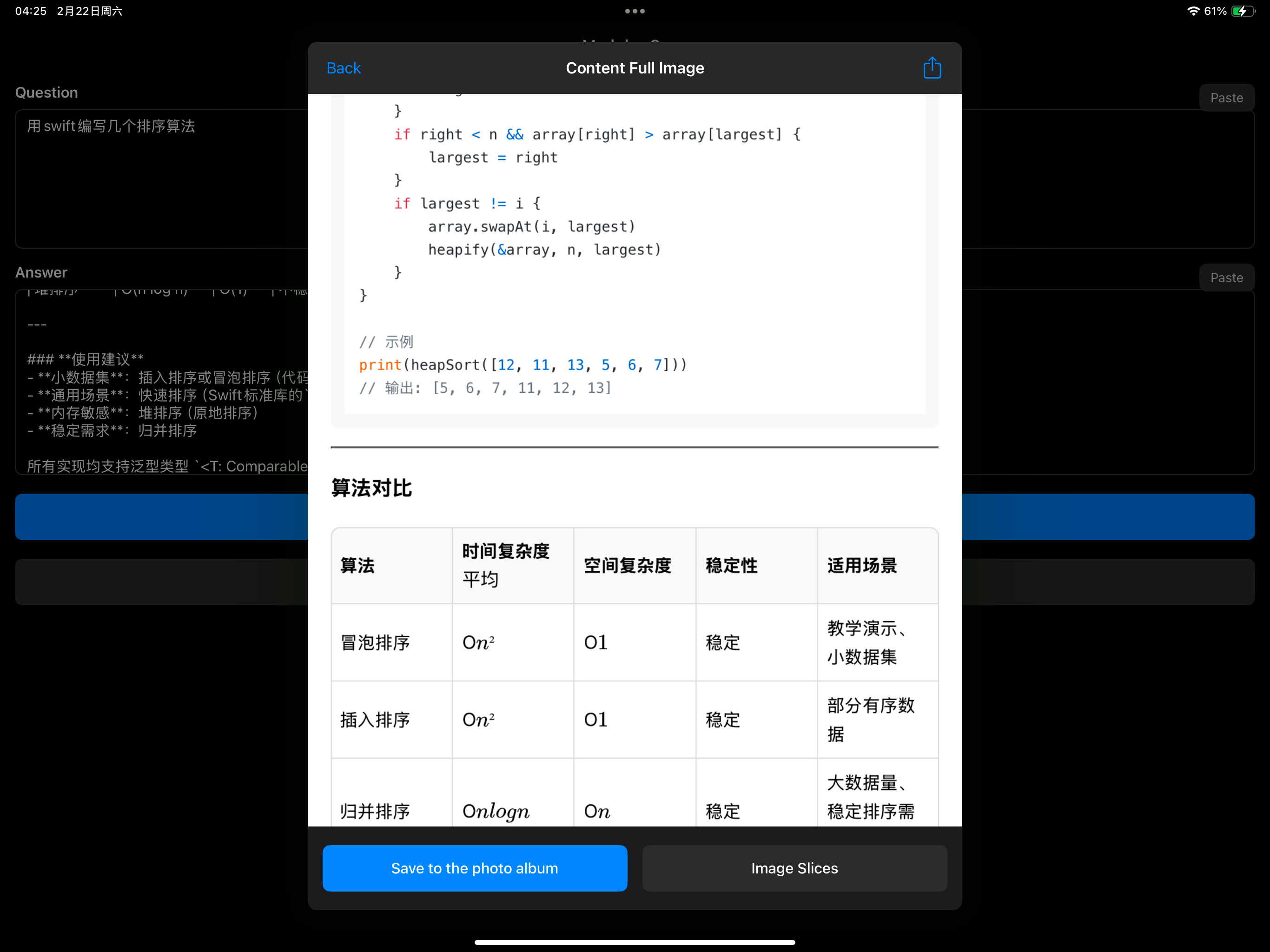The image size is (1270, 952).
Task: Tap the 'if largest != i' line
Action: (467, 203)
